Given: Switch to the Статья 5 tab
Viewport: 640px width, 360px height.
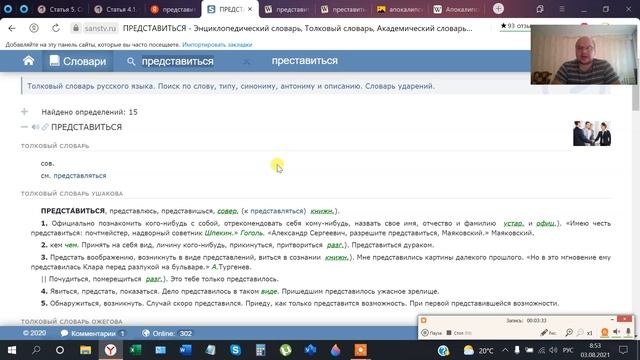Looking at the screenshot, I should [x=60, y=9].
